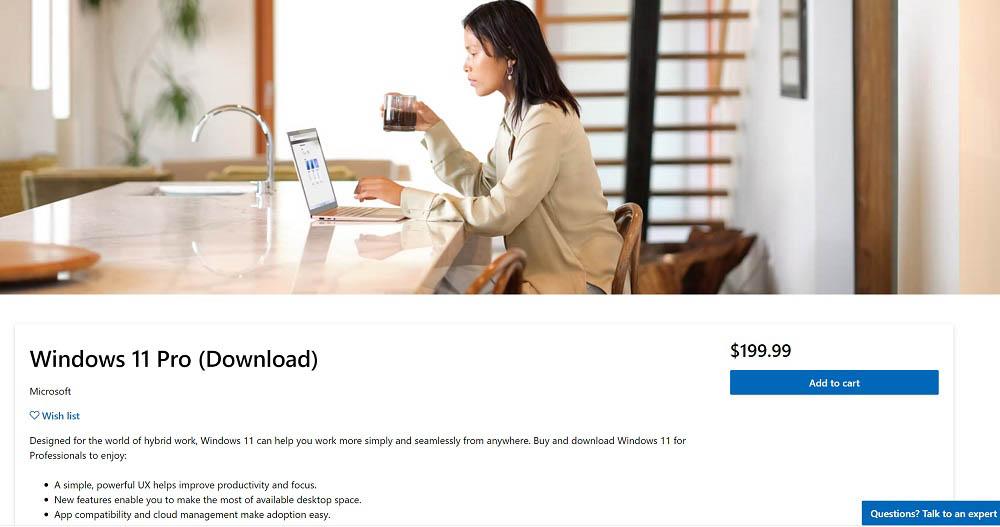Click the 'Designed for the world of hybrid work' paragraph
The image size is (1000, 527).
tap(358, 448)
